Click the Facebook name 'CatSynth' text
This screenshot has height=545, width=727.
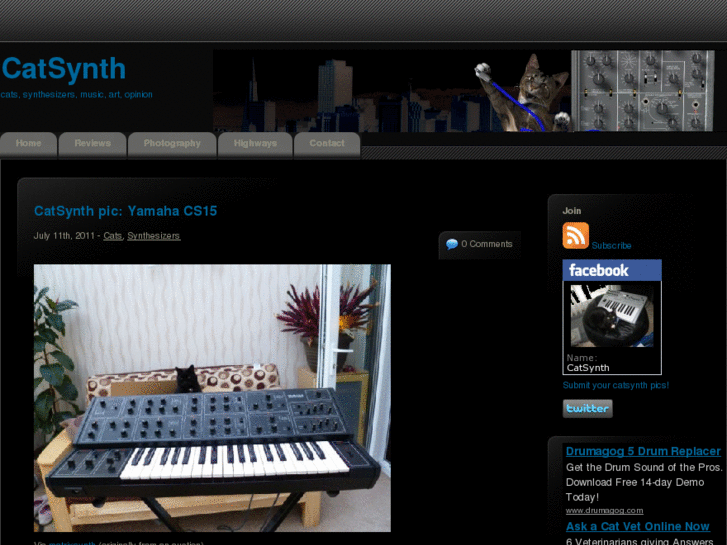click(588, 368)
